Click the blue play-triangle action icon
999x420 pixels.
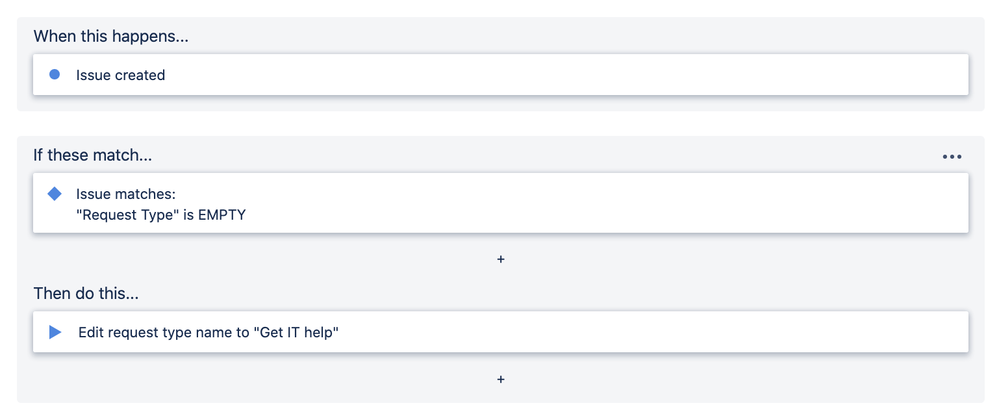coord(55,332)
